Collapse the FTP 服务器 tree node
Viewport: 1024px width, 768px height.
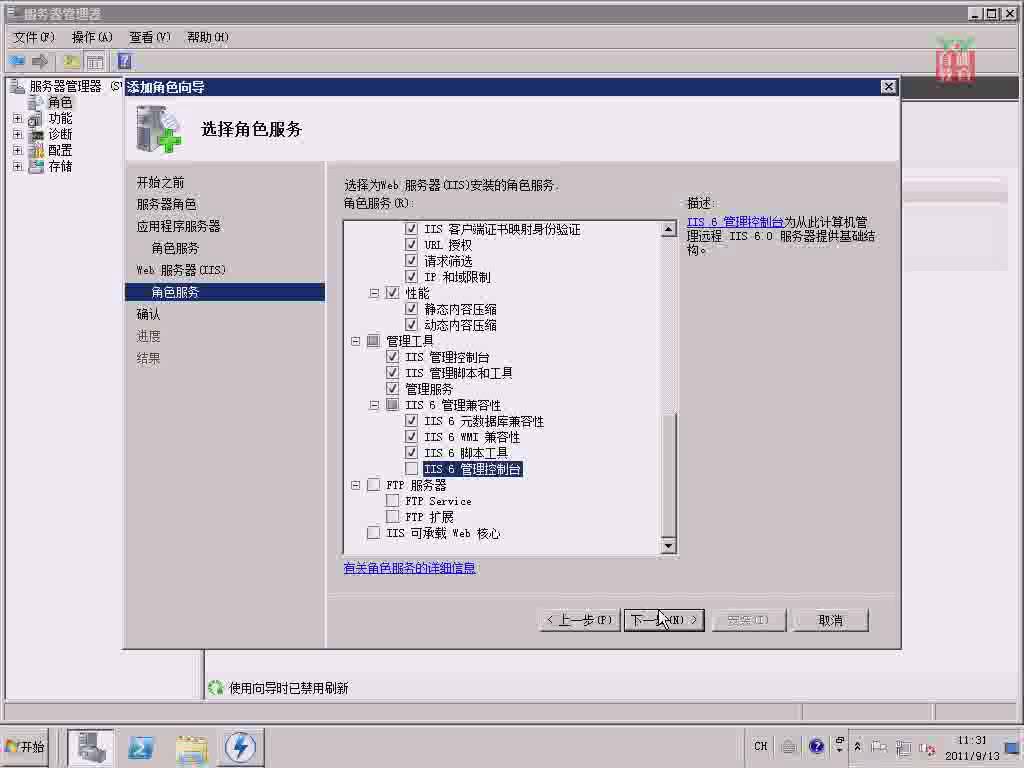(355, 485)
